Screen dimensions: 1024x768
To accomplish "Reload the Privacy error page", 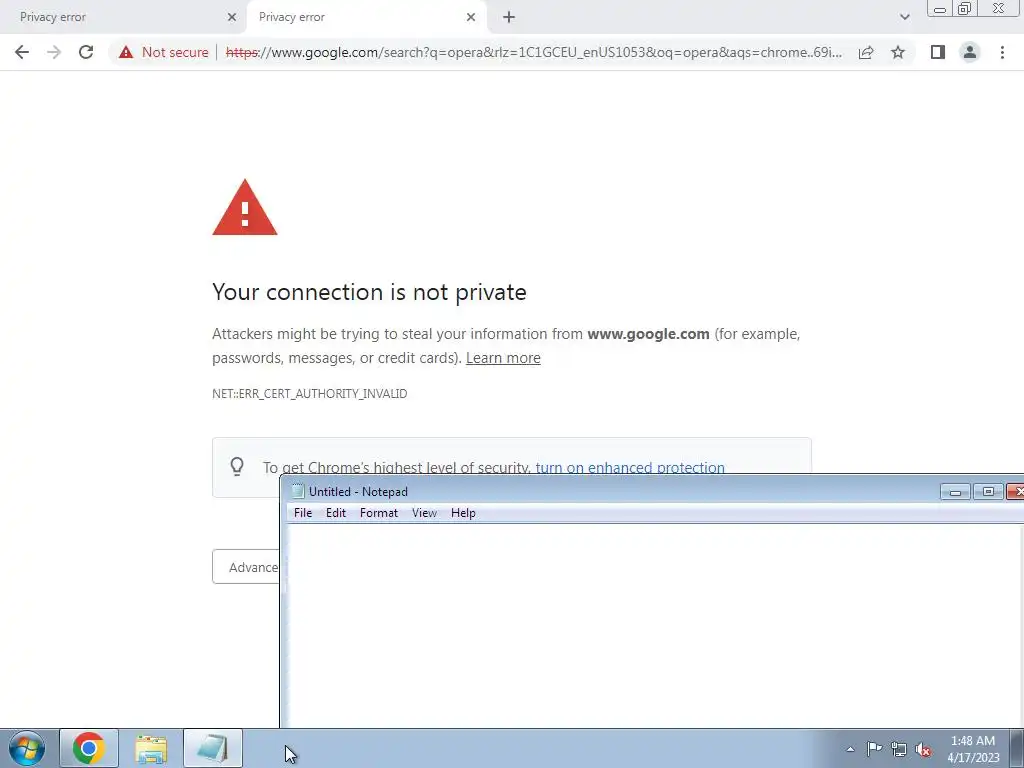I will coord(86,52).
